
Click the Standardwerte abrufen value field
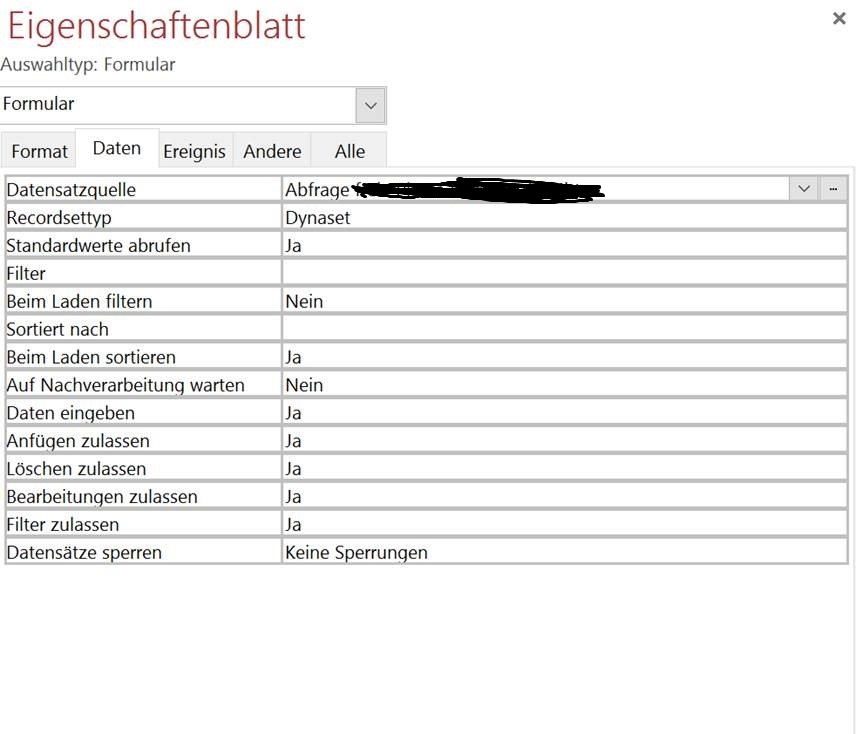(x=564, y=245)
